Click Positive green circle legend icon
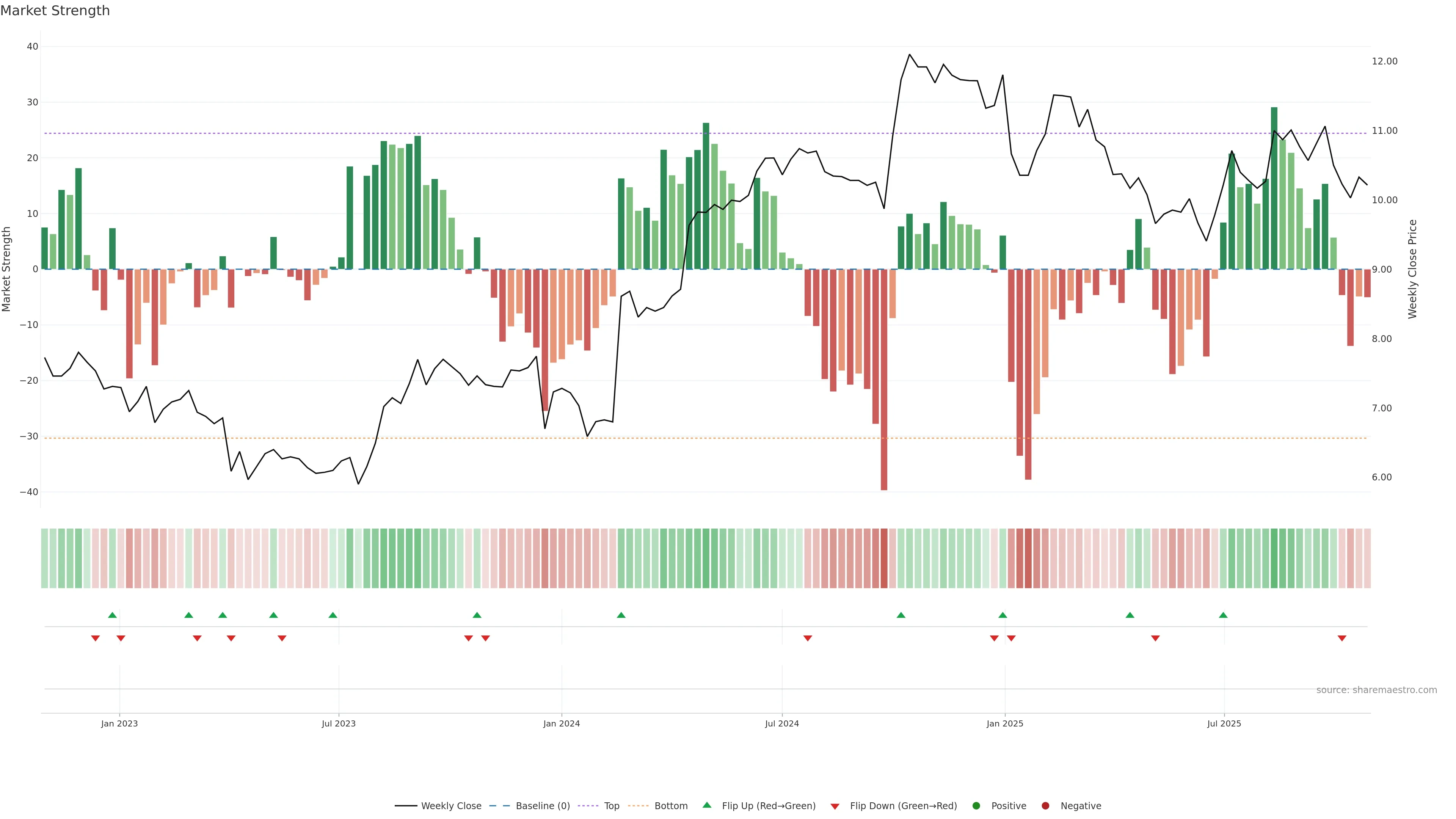 click(976, 805)
